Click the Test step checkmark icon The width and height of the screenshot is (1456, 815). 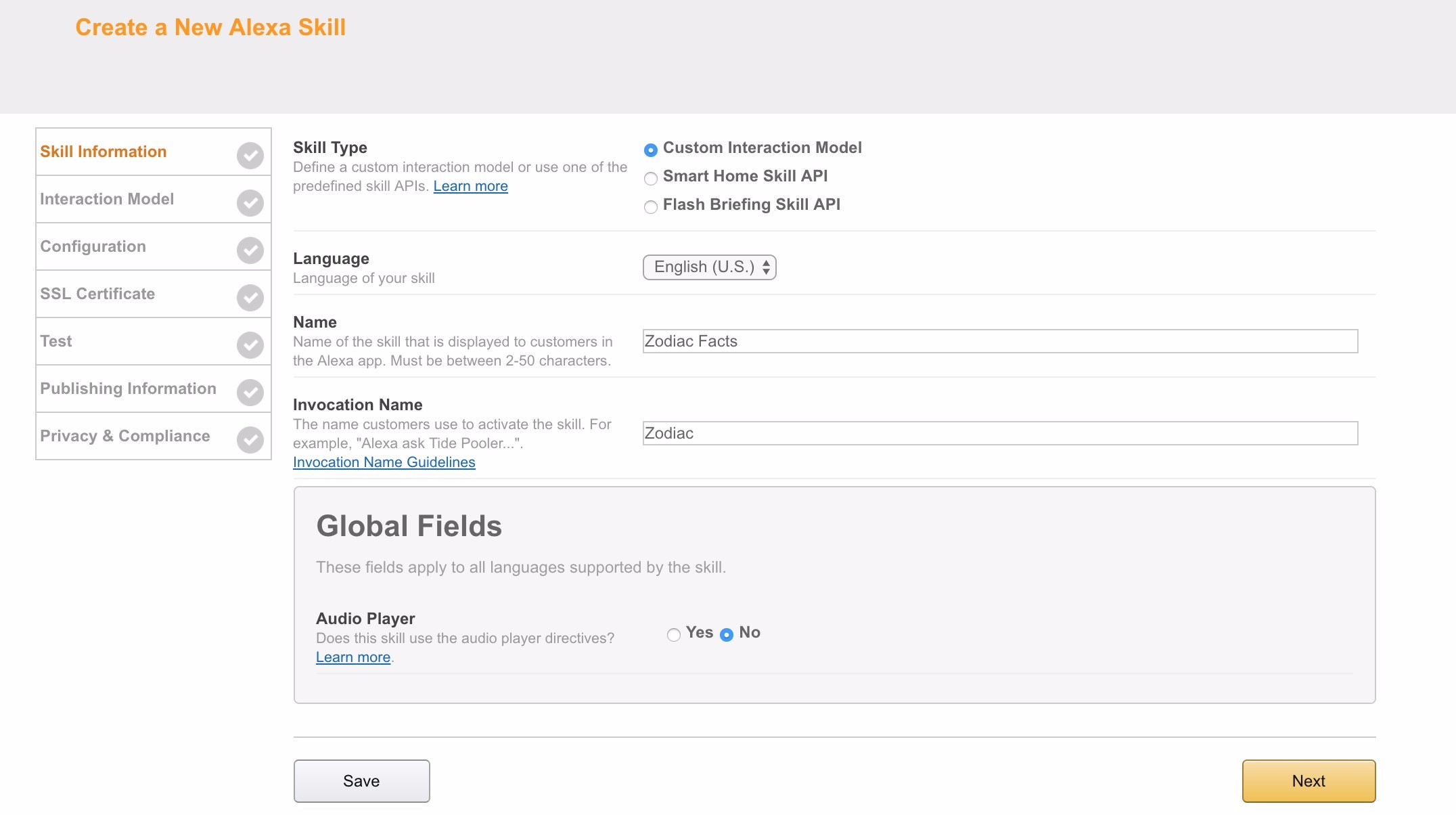250,345
